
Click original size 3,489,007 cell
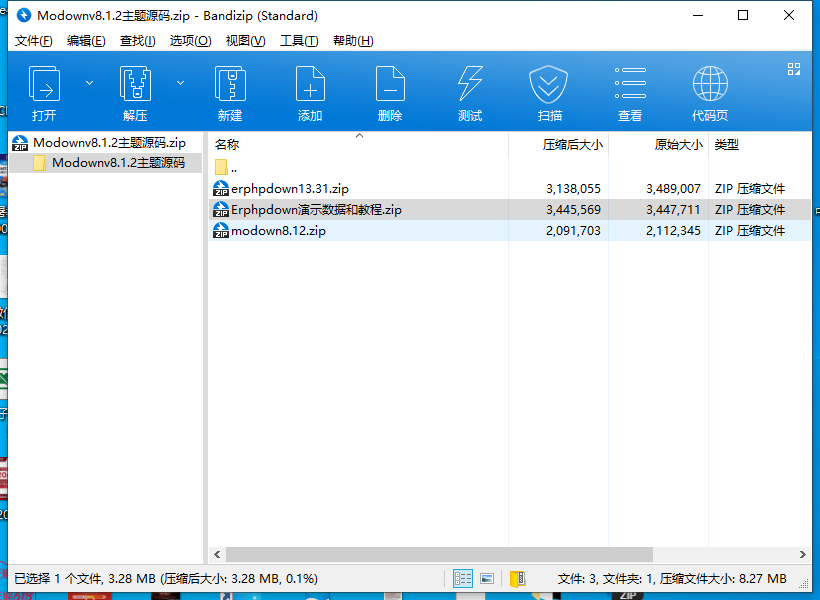click(673, 189)
